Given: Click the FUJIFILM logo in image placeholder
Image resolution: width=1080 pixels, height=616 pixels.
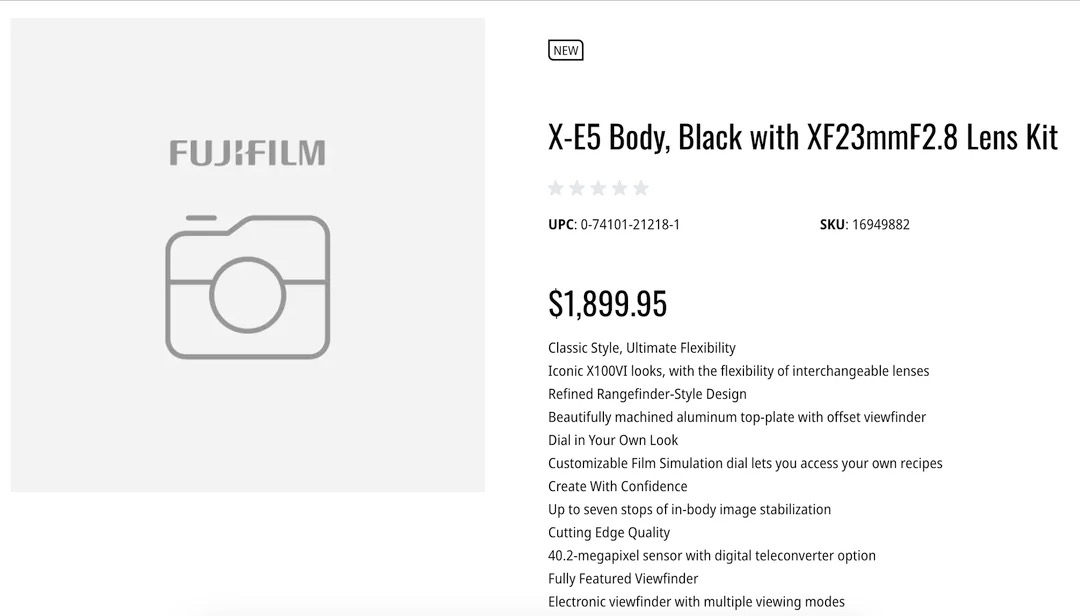Looking at the screenshot, I should [x=247, y=153].
